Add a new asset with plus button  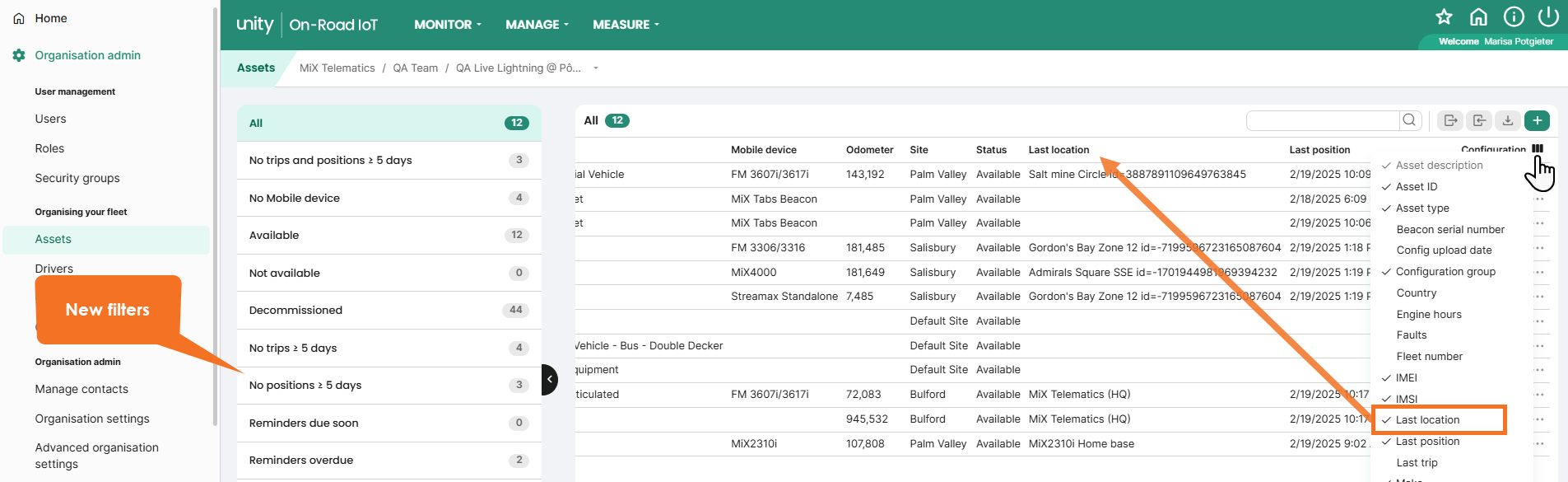(1537, 120)
